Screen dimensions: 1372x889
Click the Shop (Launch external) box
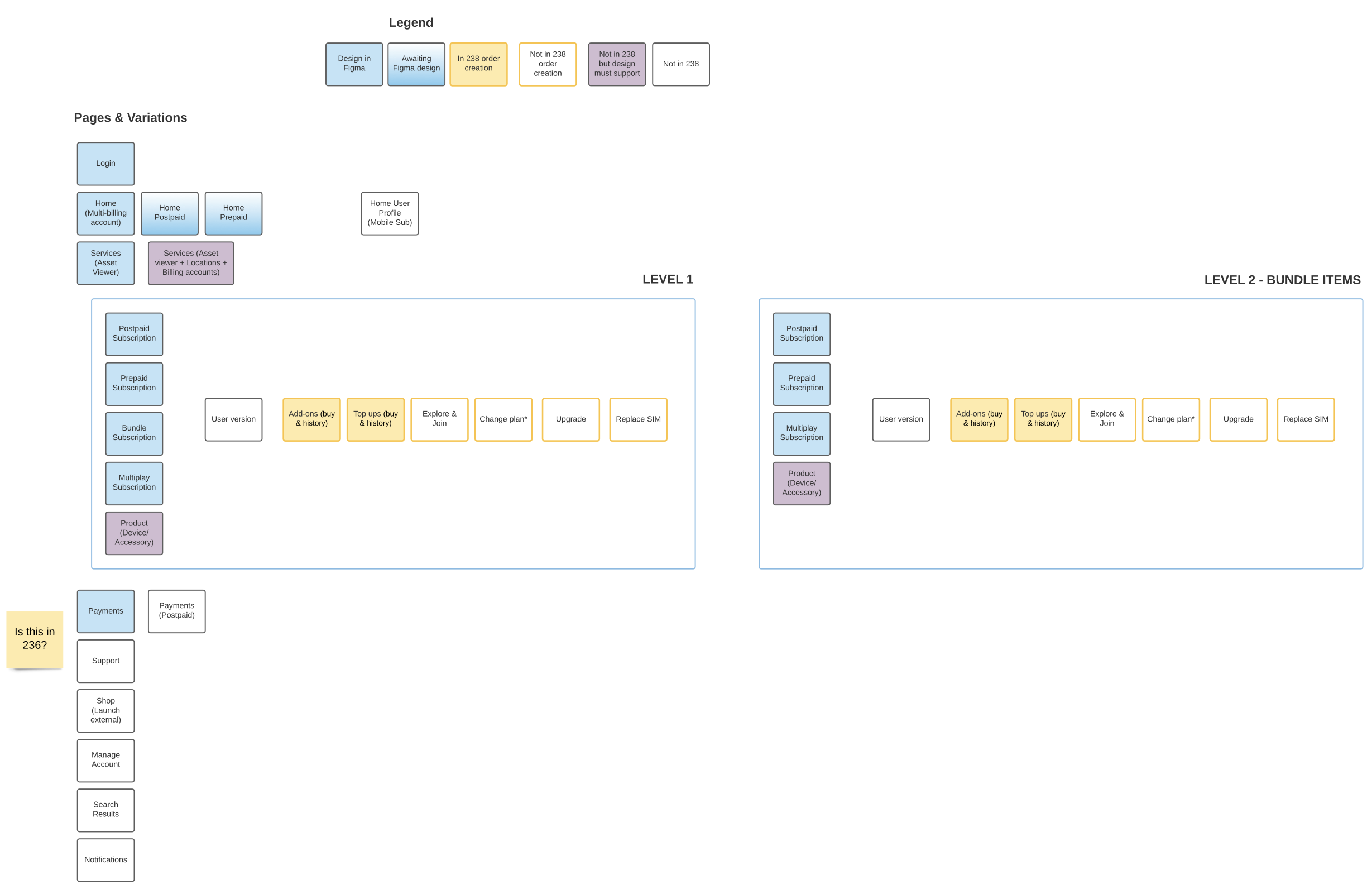point(105,711)
